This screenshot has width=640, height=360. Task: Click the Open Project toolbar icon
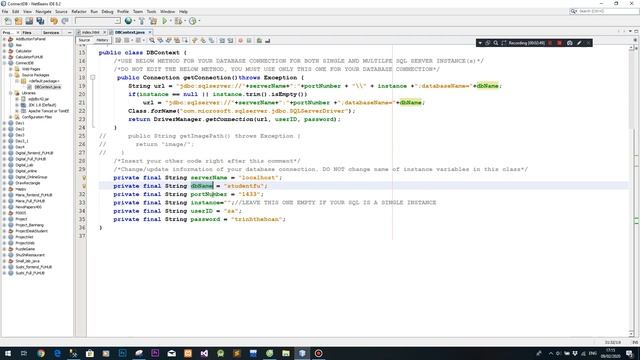point(29,21)
